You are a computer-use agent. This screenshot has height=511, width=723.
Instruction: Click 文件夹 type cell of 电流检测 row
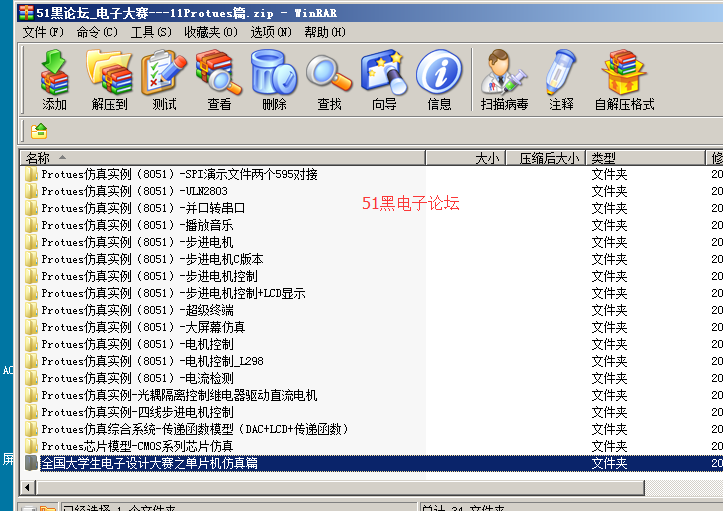[x=609, y=378]
